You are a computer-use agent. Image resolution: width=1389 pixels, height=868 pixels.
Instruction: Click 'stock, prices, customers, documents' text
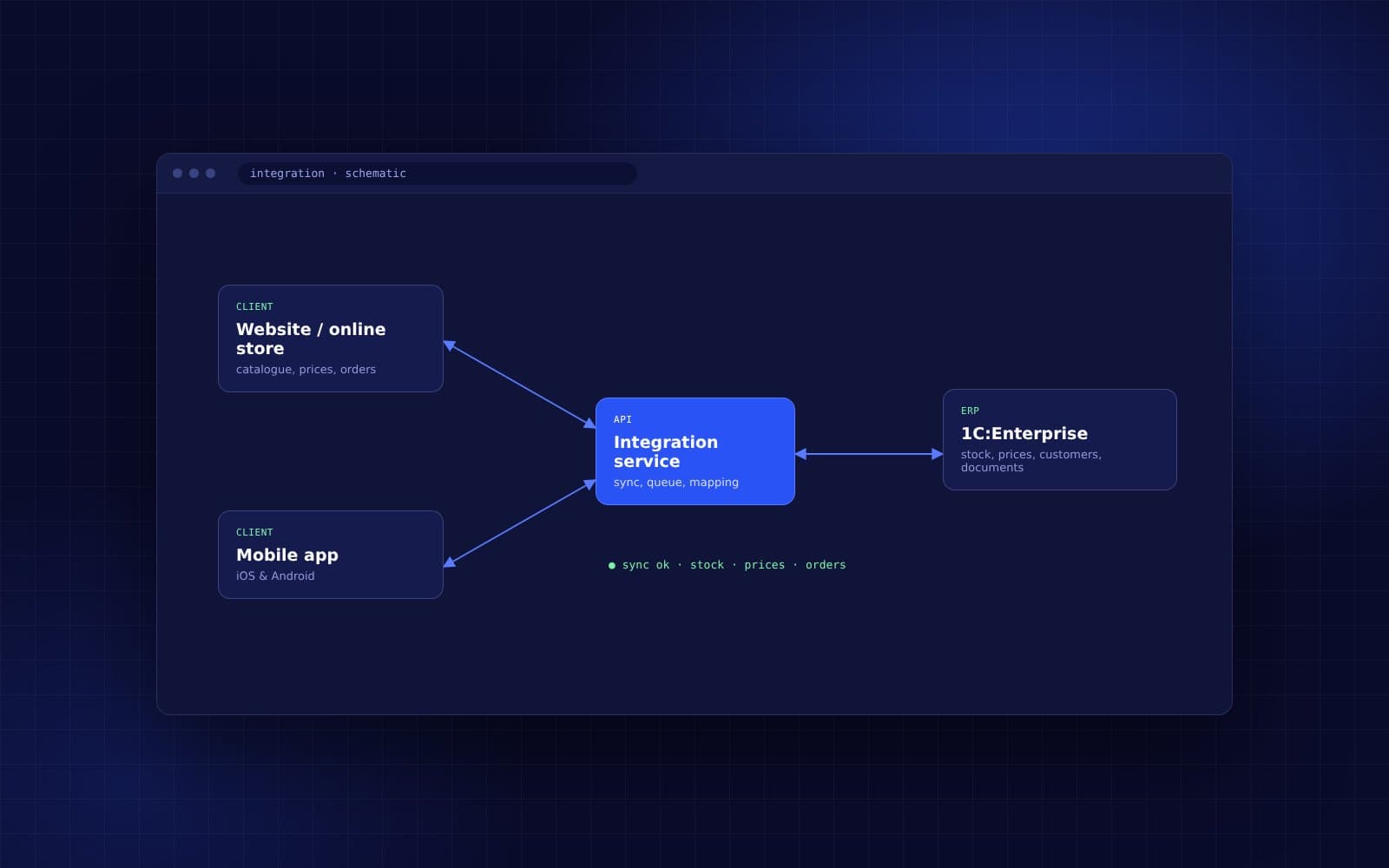click(1031, 461)
